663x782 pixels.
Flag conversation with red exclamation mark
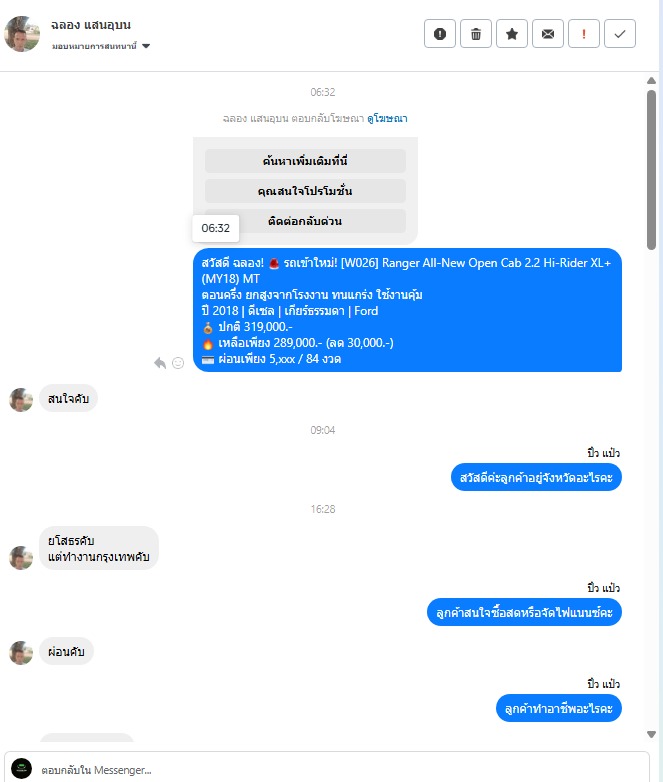584,34
